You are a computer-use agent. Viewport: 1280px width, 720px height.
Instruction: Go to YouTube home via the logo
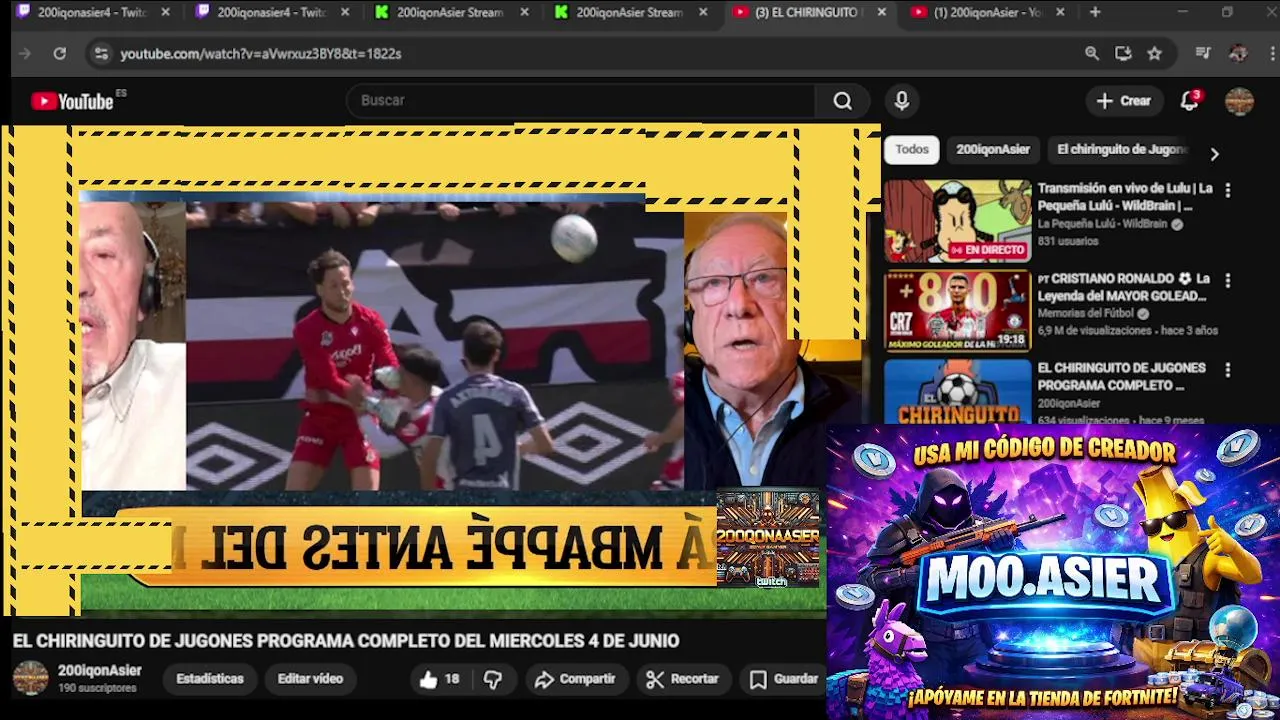pos(72,101)
